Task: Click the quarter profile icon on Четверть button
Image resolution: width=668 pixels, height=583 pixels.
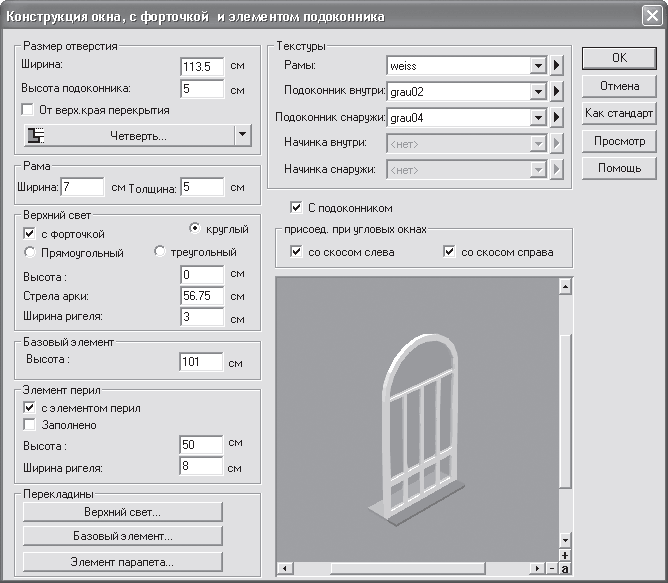Action: click(x=36, y=136)
